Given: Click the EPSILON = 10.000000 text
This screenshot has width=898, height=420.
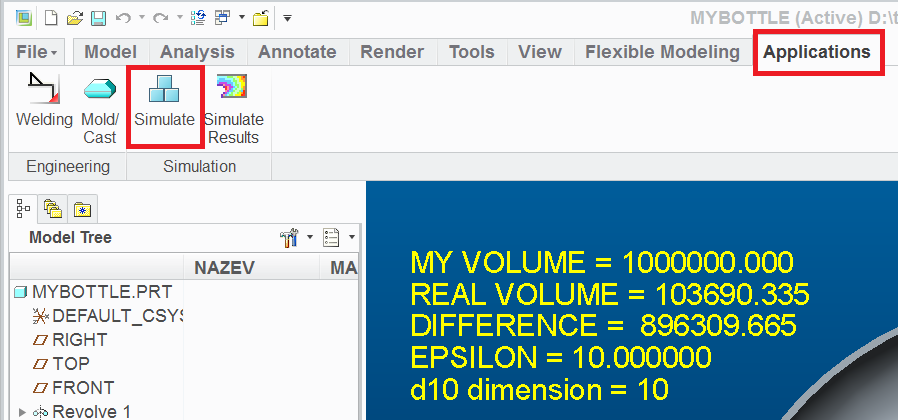Looking at the screenshot, I should pos(561,358).
